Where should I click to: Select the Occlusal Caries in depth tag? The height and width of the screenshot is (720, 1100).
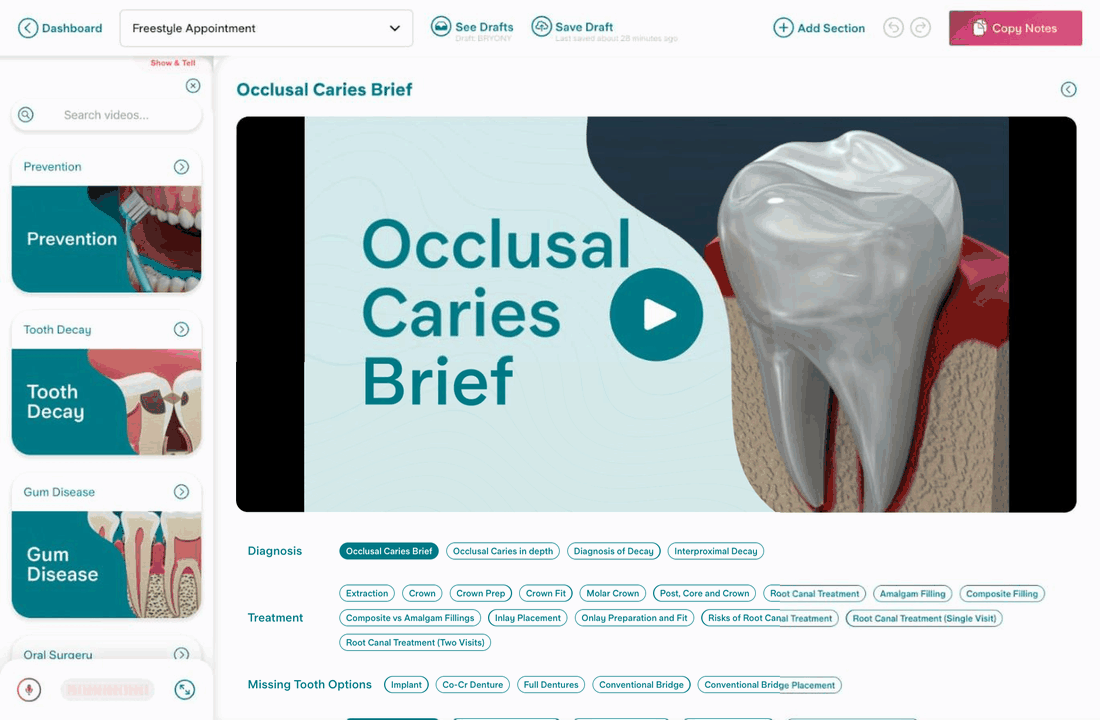tap(503, 552)
